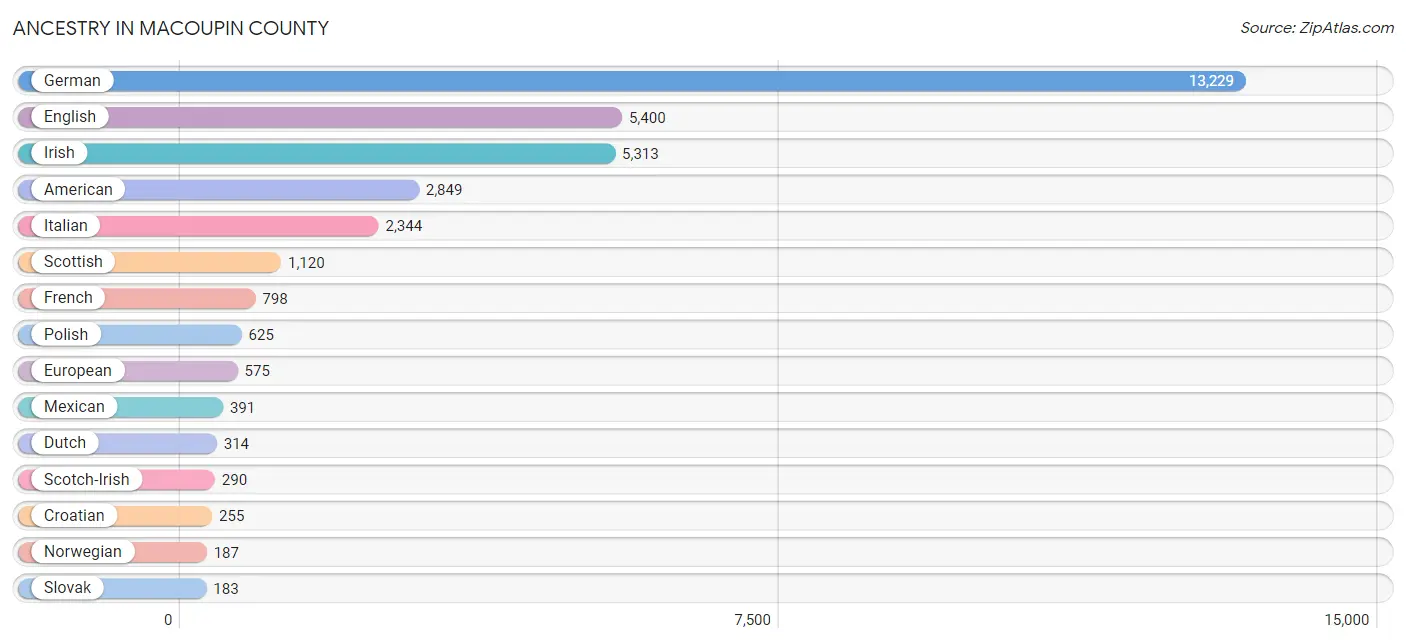Select the American label pill
This screenshot has width=1406, height=644.
tap(78, 189)
